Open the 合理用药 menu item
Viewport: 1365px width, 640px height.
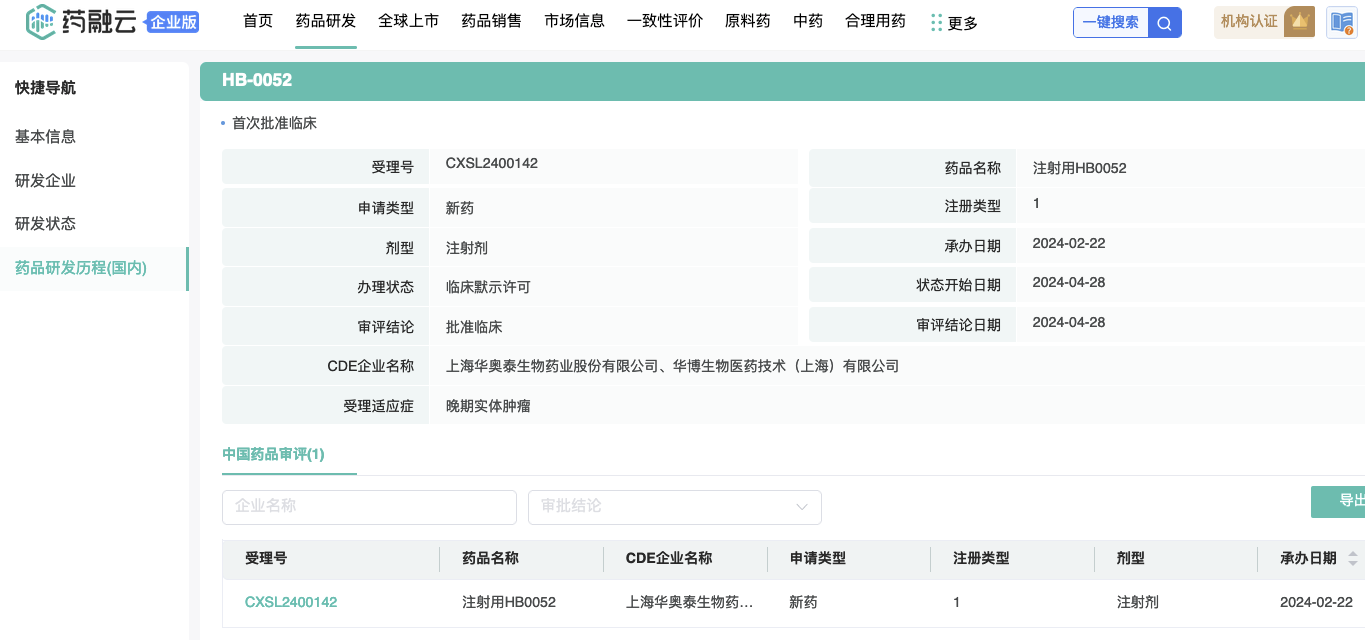[875, 21]
